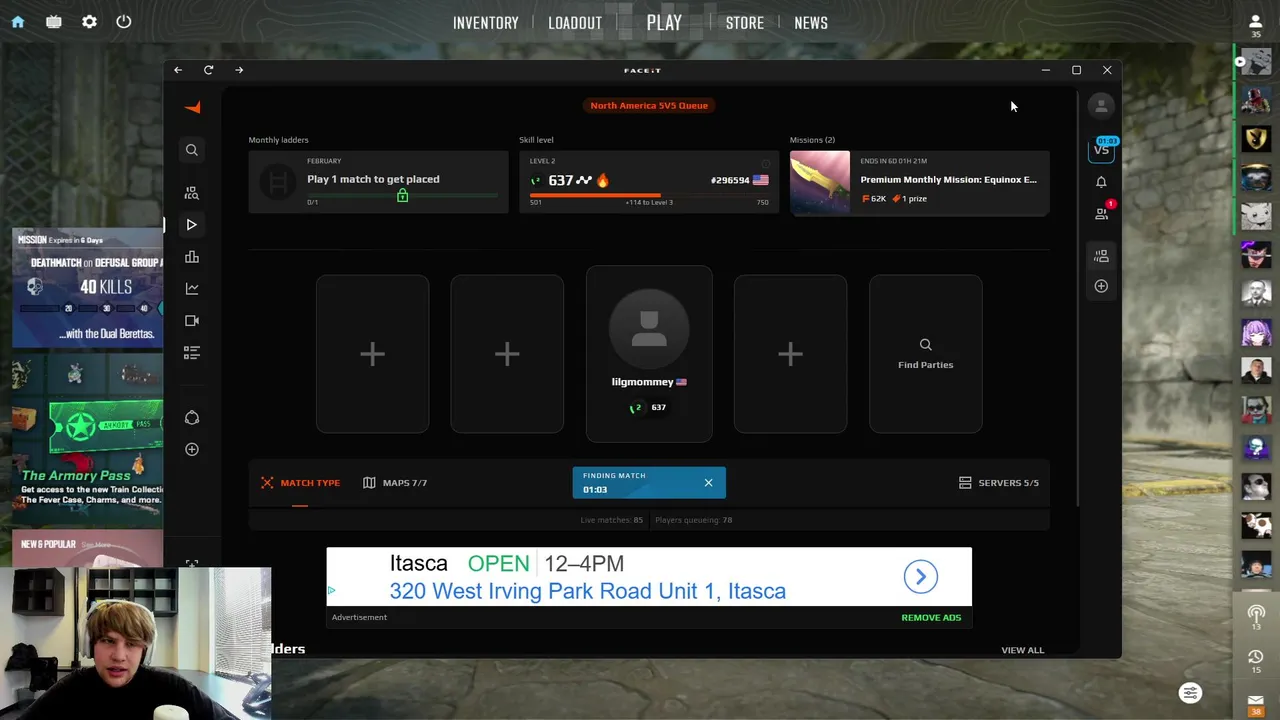The width and height of the screenshot is (1280, 720).
Task: Click the North America 5V5 Queue badge
Action: 649,105
